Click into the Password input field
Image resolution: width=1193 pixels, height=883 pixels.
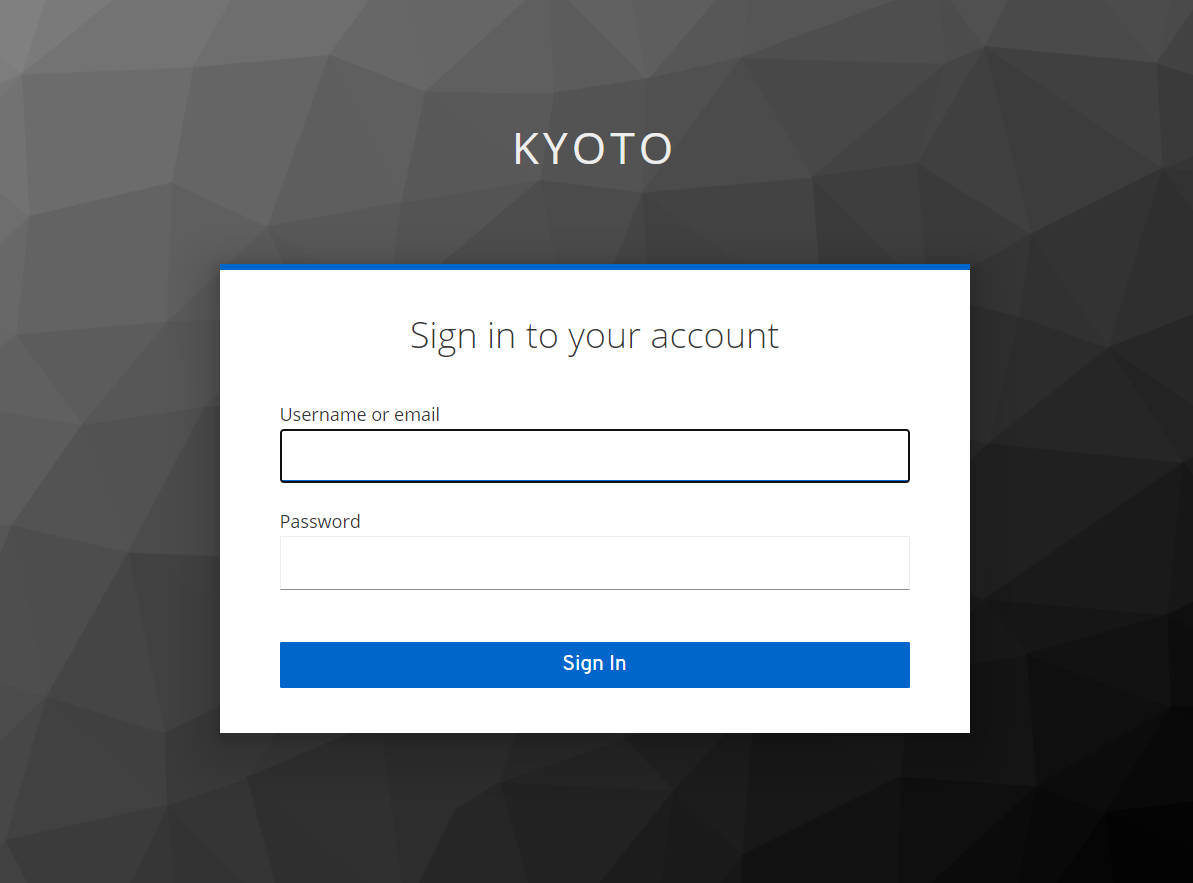(x=594, y=563)
